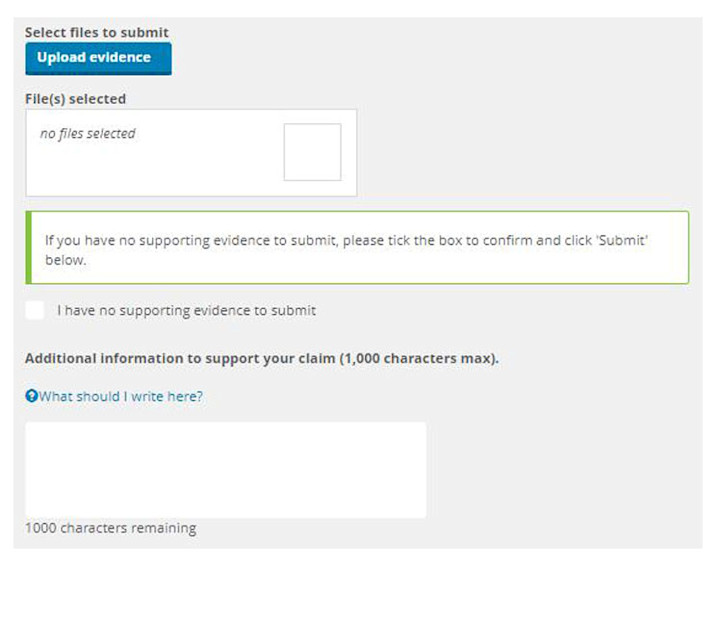Image resolution: width=720 pixels, height=643 pixels.
Task: Click the green-bordered no-evidence notice message
Action: [x=360, y=248]
